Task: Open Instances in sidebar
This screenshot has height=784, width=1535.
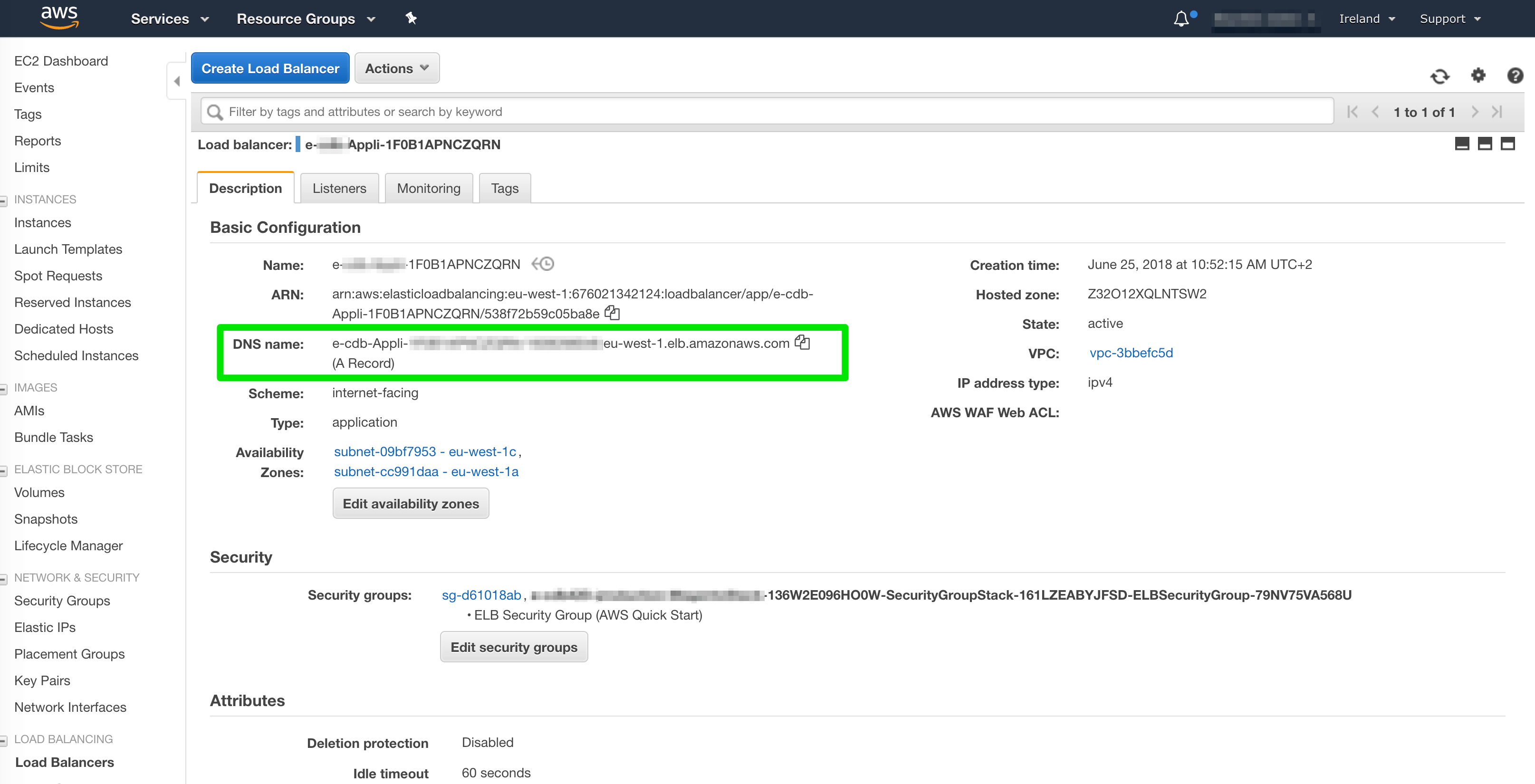Action: [x=42, y=222]
